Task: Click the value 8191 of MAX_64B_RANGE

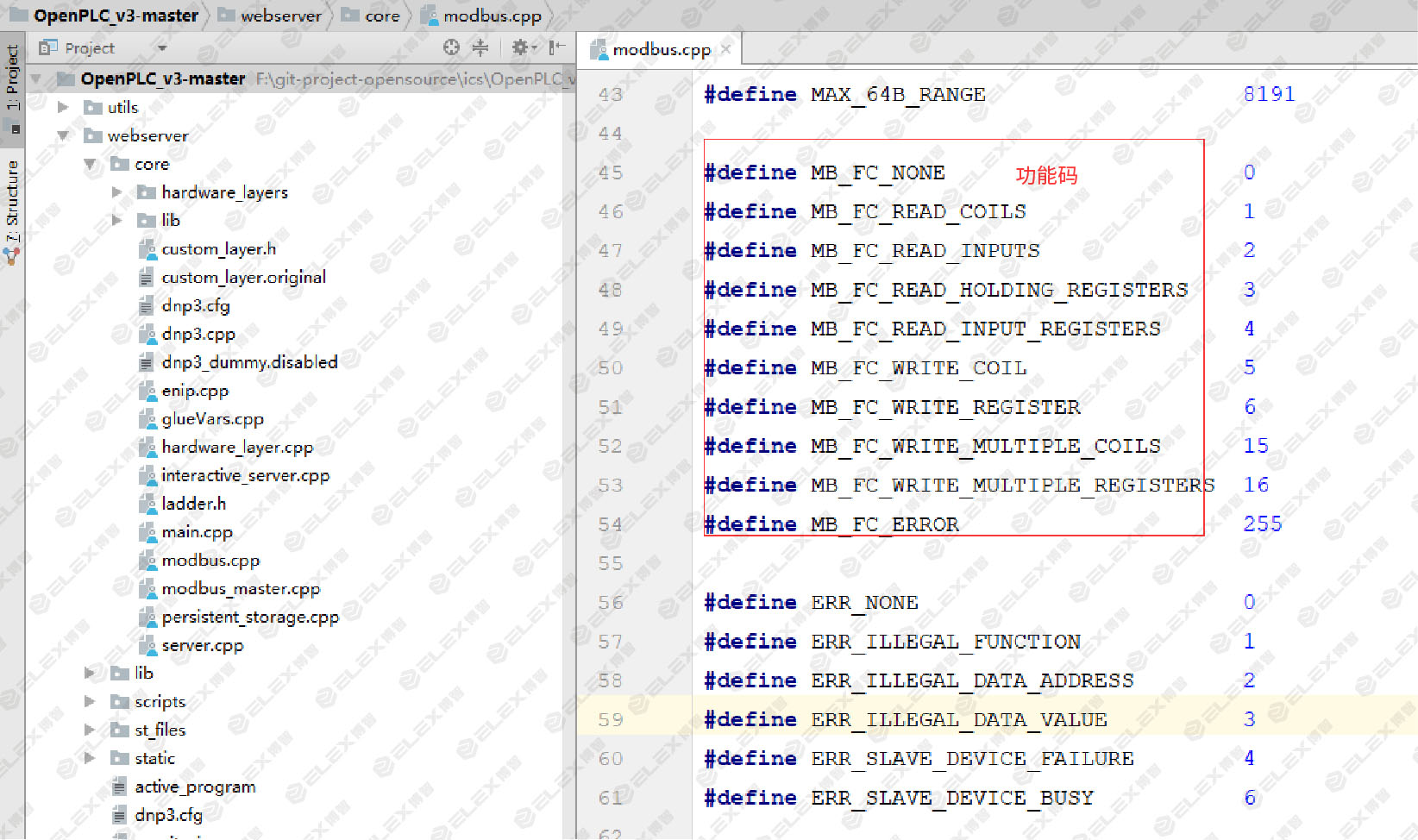Action: [x=1269, y=94]
